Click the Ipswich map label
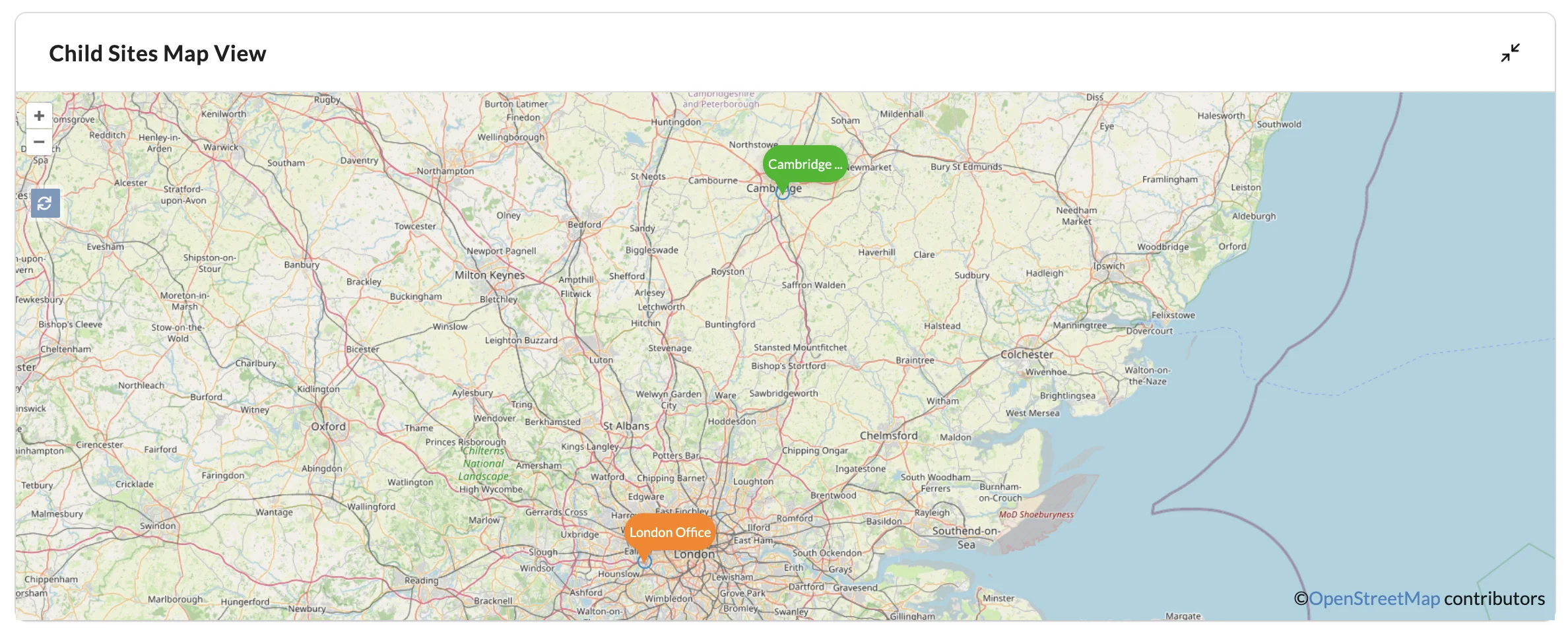Screen dimensions: 1568x636 pyautogui.click(x=1109, y=266)
